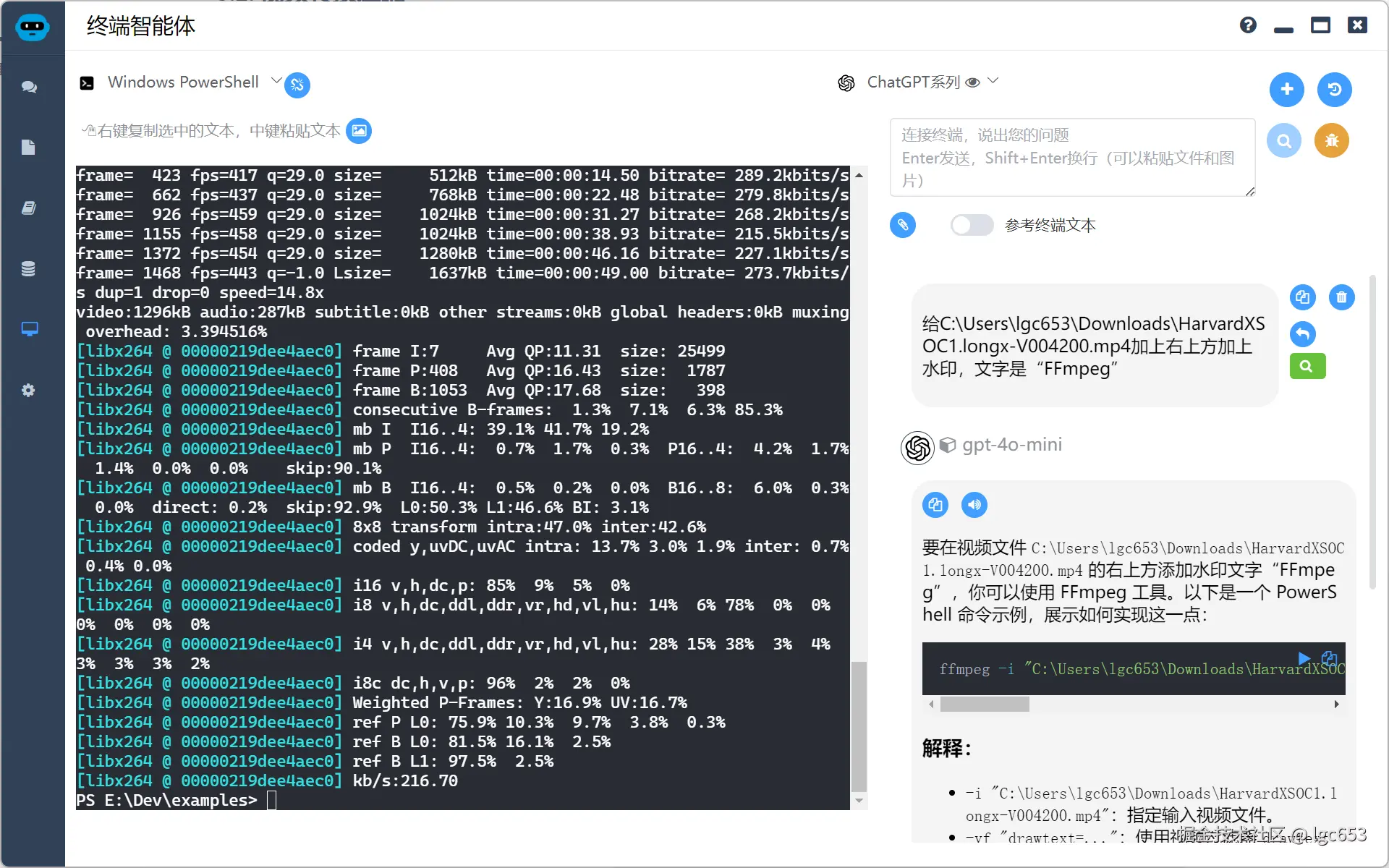Click the blue paperclip attachment icon
Viewport: 1389px width, 868px height.
coord(902,225)
